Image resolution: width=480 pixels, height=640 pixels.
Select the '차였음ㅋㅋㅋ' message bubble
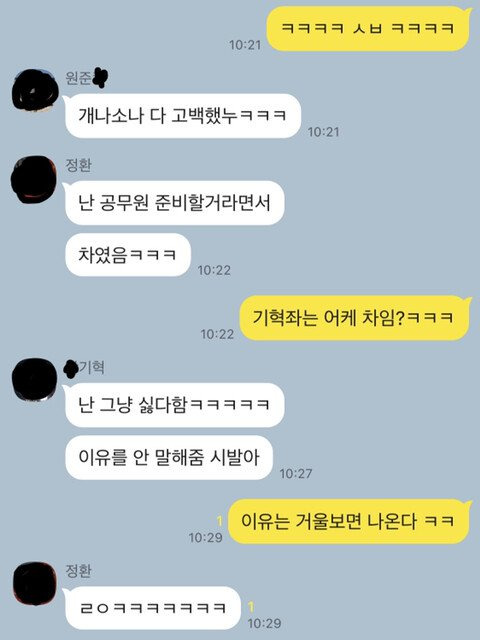tap(127, 255)
